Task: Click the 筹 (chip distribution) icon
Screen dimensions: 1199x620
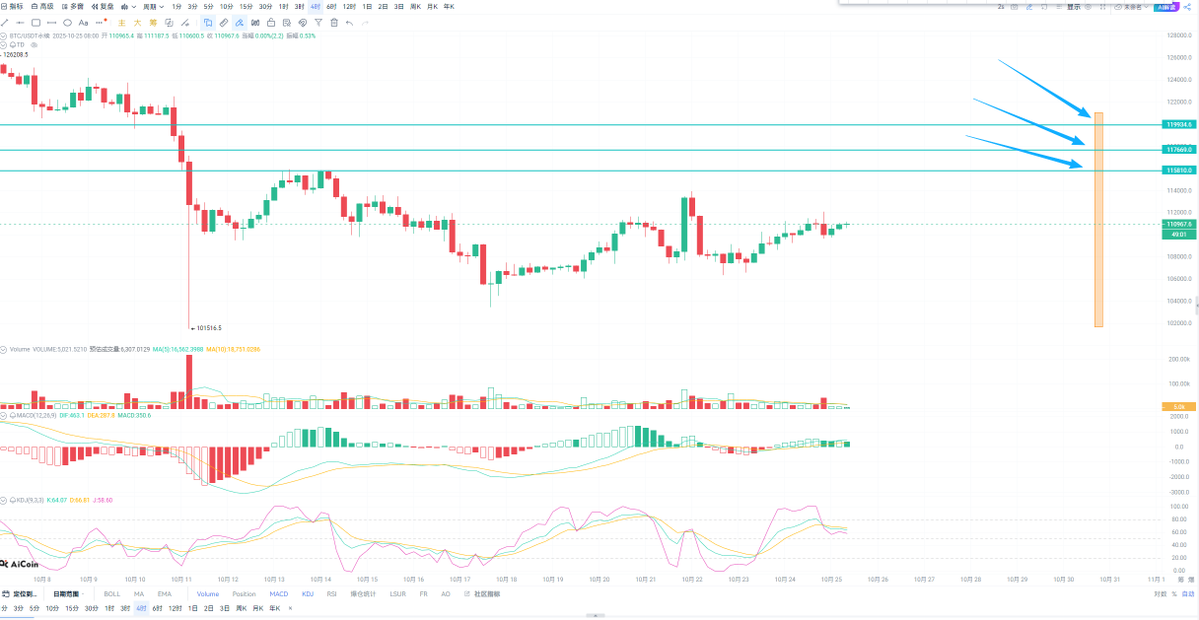Action: [x=153, y=23]
